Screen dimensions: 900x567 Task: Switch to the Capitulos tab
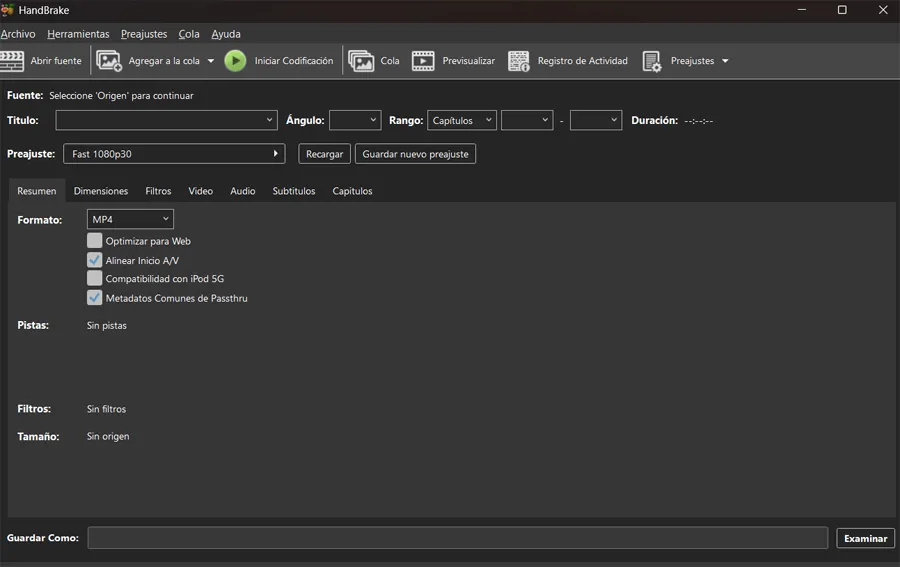click(x=352, y=191)
